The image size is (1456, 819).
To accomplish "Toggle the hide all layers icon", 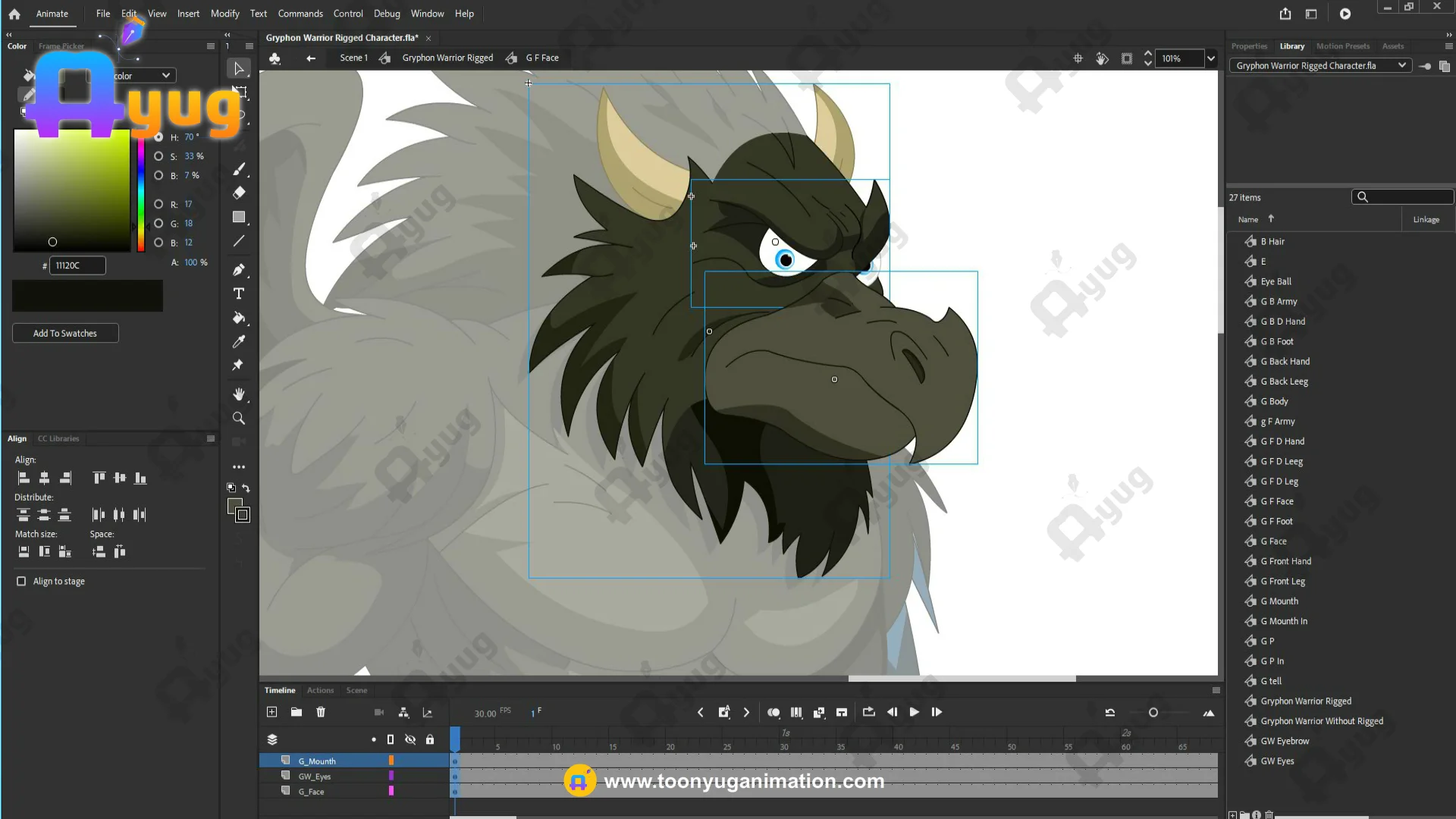I will [410, 739].
